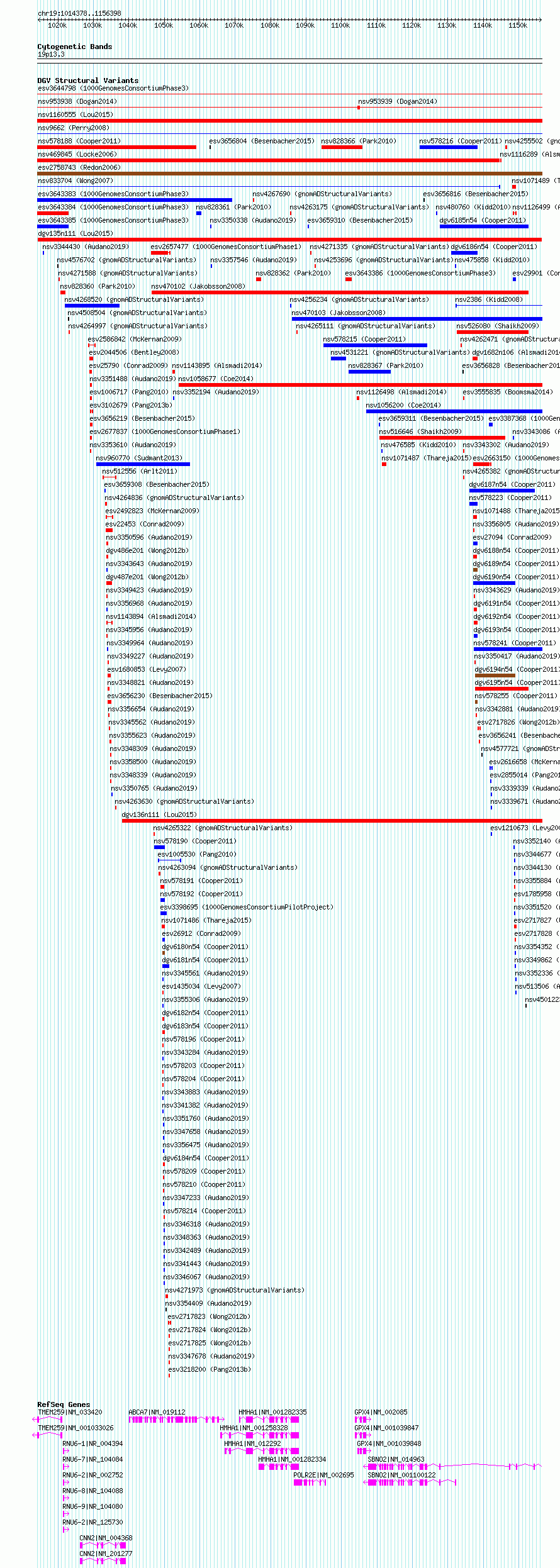Image resolution: width=560 pixels, height=1568 pixels.
Task: Click the blue bar under nsv960770 (Sudmant2013)
Action: pyautogui.click(x=143, y=464)
